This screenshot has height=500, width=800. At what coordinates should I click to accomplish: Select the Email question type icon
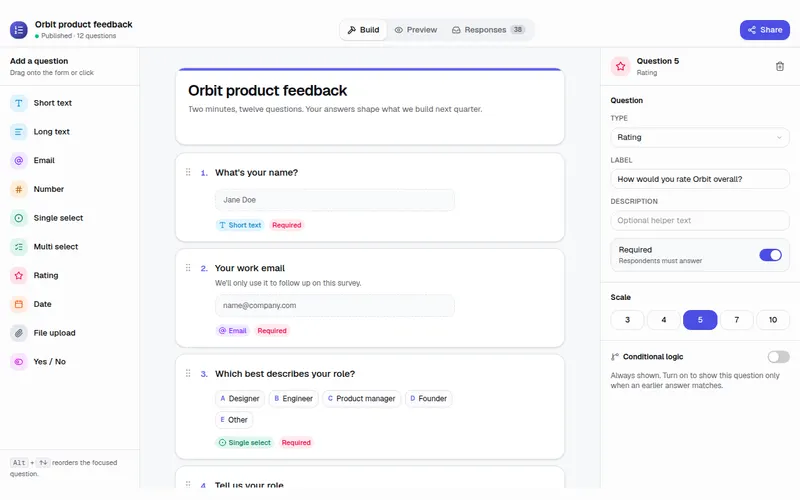point(18,160)
